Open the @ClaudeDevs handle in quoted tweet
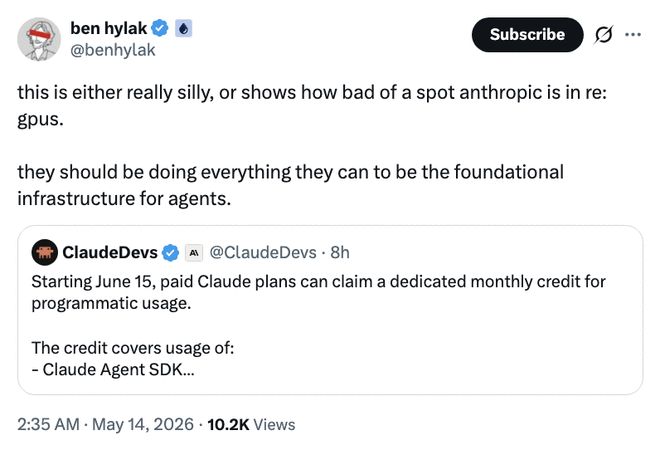The image size is (660, 450). pos(263,253)
